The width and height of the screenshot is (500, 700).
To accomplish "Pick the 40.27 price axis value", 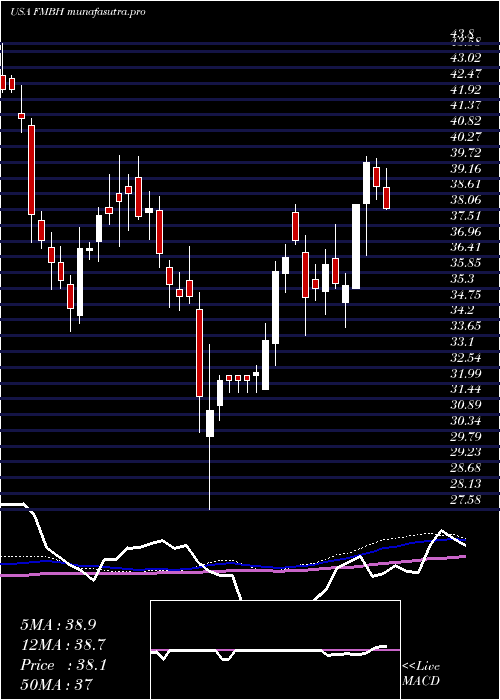I will click(464, 137).
